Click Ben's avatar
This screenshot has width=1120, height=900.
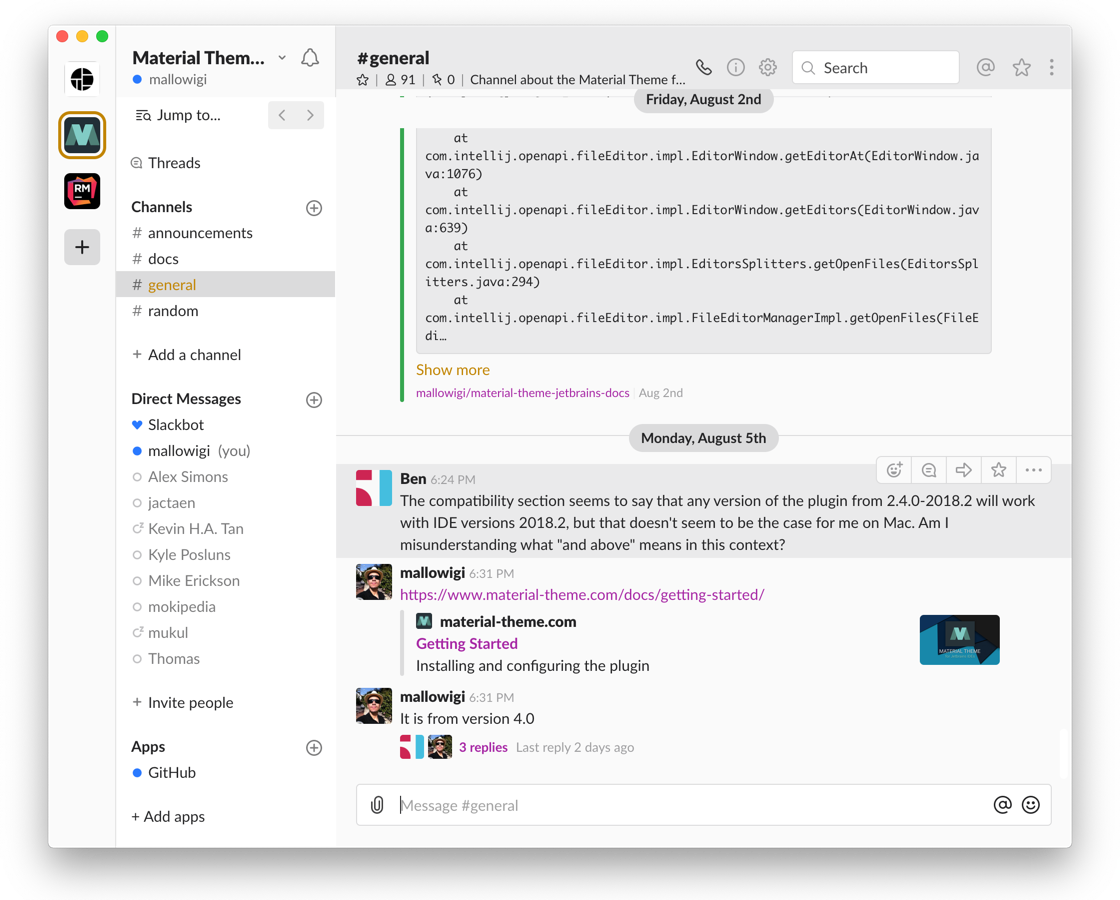[374, 488]
